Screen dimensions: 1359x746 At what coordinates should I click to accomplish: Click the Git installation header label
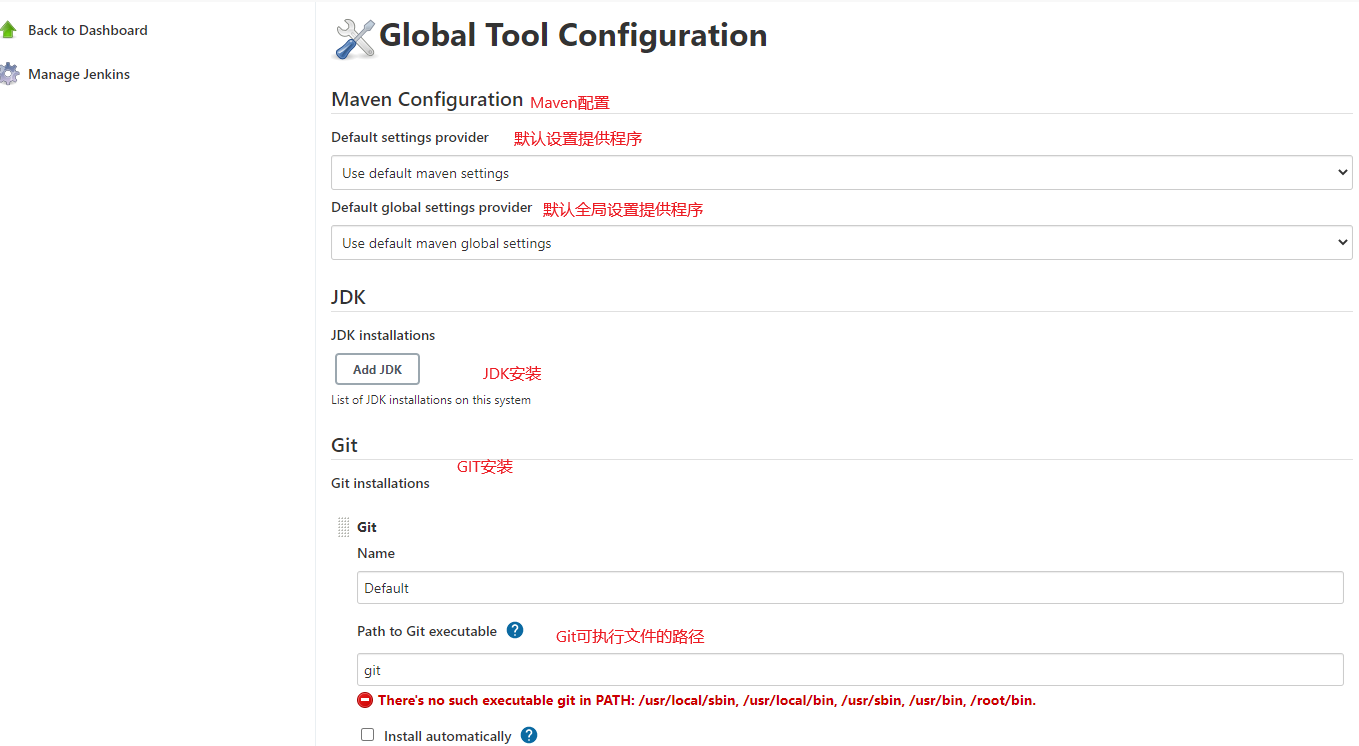(x=367, y=526)
